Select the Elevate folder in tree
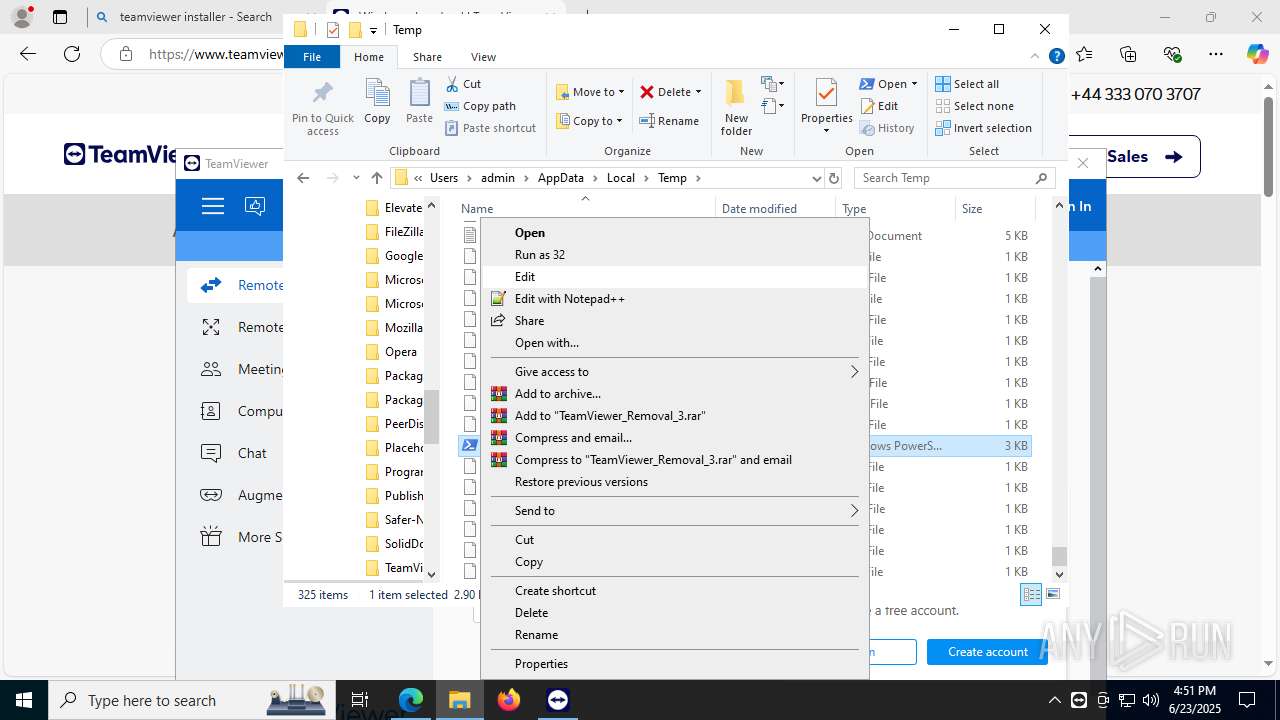 point(394,208)
